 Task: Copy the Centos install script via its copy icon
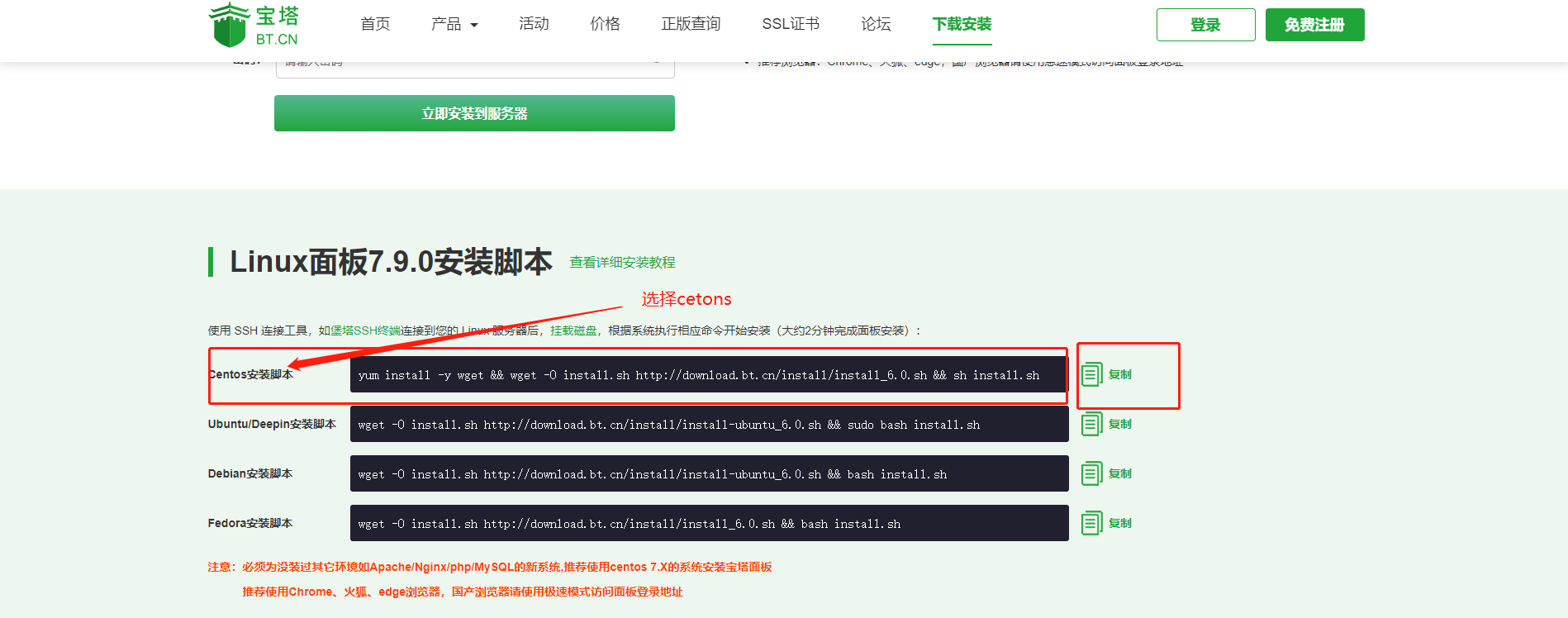click(1092, 374)
